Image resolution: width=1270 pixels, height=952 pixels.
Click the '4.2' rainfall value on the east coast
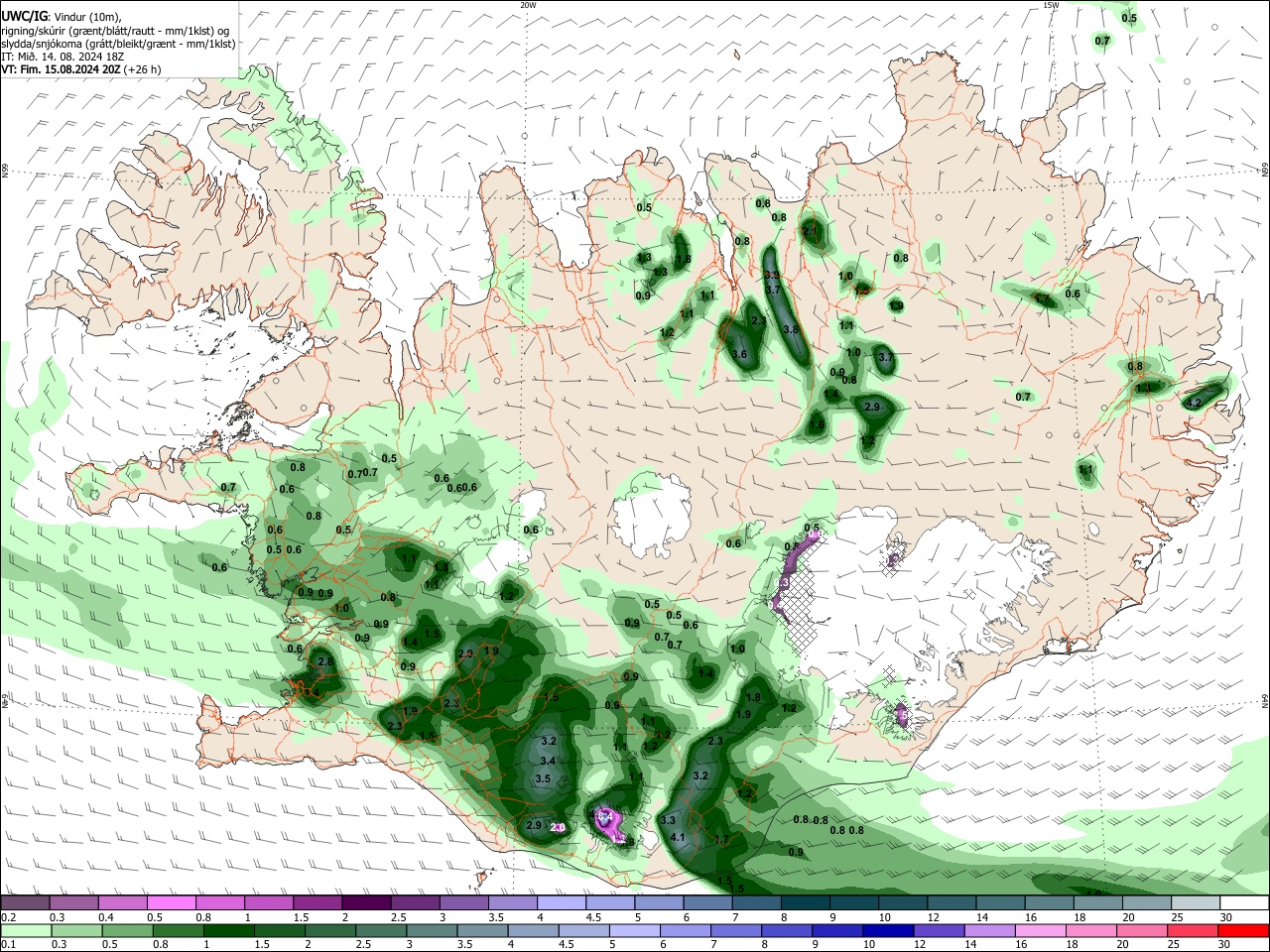tap(1194, 402)
